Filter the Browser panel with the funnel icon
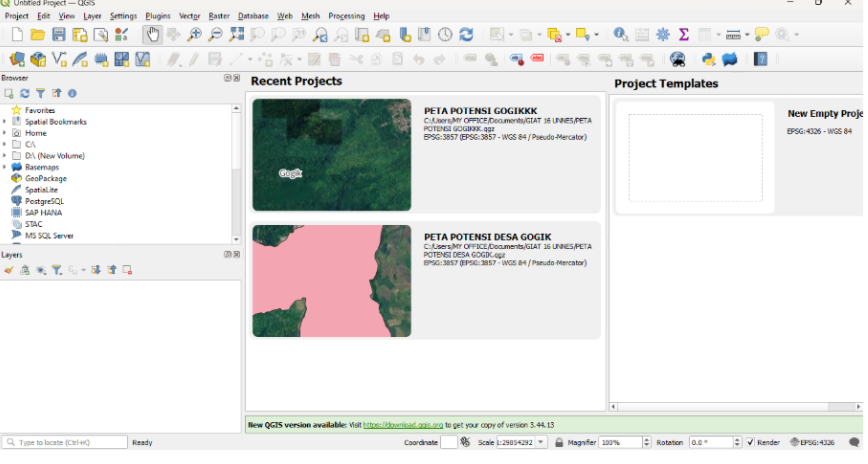Viewport: 868px width, 464px height. pos(40,94)
